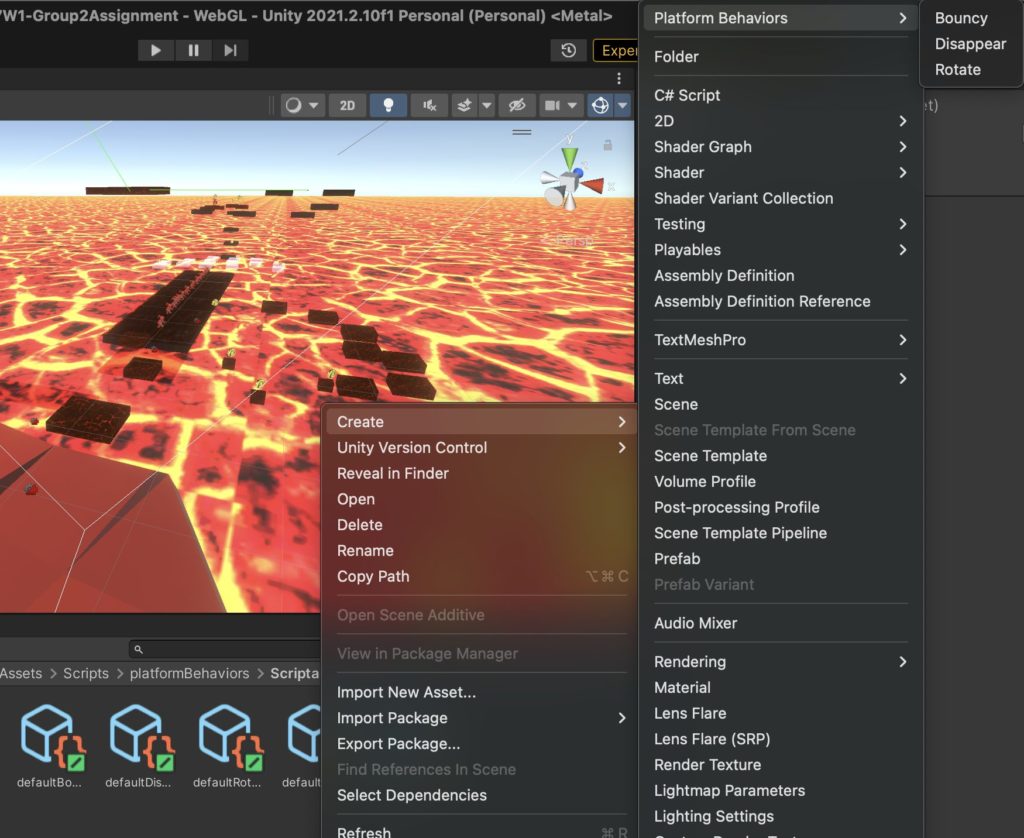
Task: Expand the scene camera settings dropdown
Action: tap(572, 105)
